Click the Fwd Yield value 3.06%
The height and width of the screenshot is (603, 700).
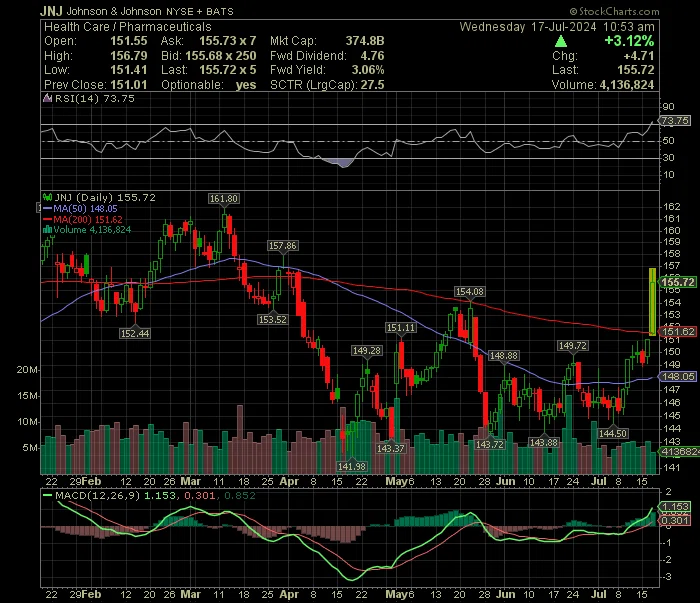(x=368, y=70)
